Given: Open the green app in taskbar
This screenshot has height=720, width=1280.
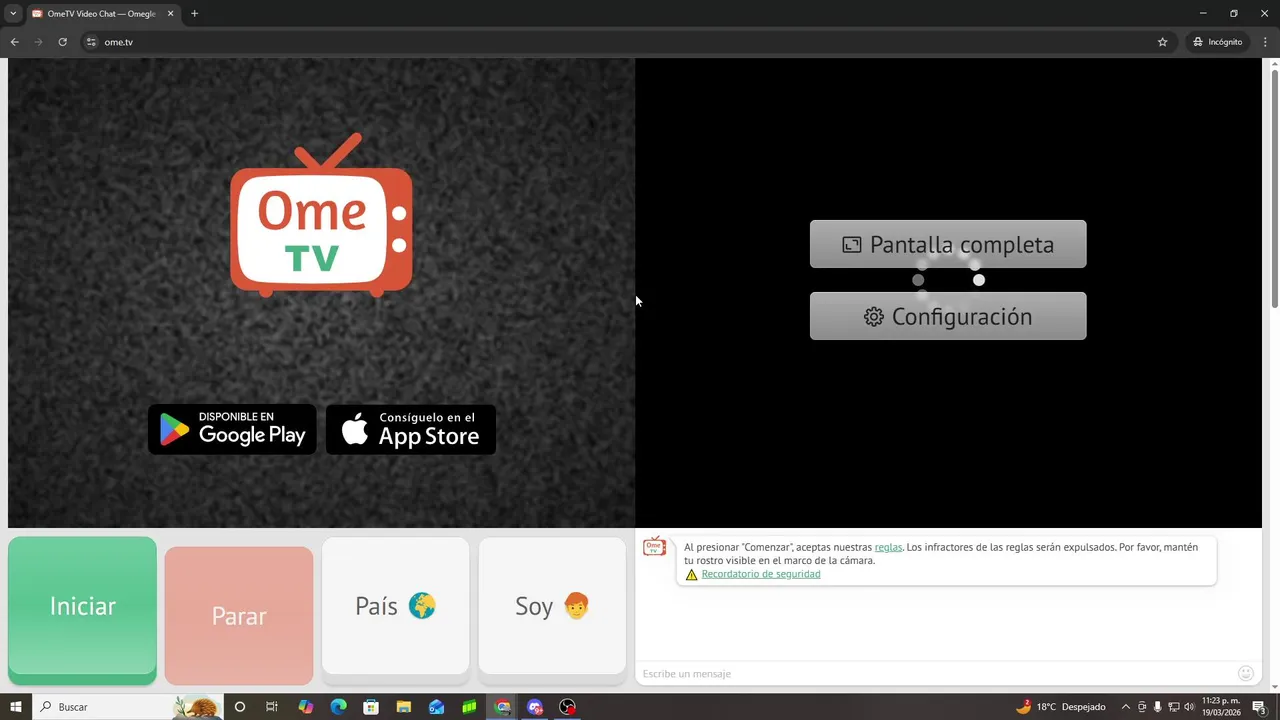Looking at the screenshot, I should coord(469,707).
